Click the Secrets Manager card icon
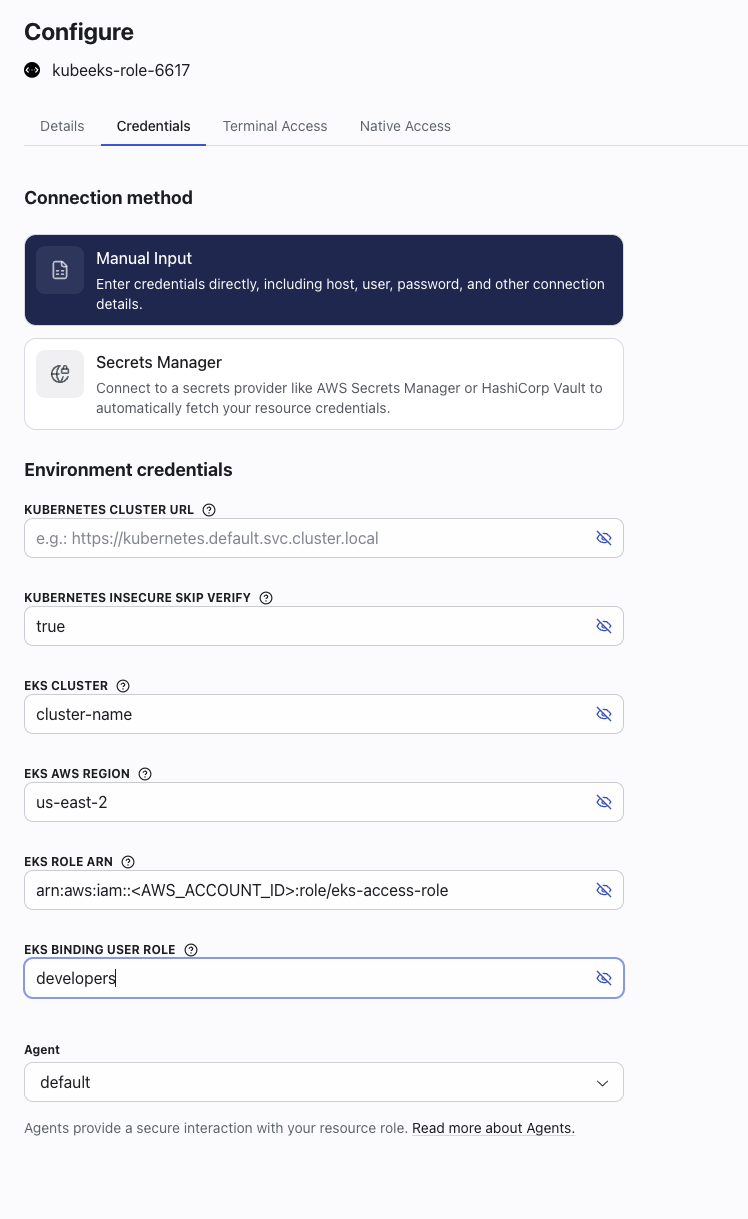This screenshot has width=748, height=1219. 60,373
